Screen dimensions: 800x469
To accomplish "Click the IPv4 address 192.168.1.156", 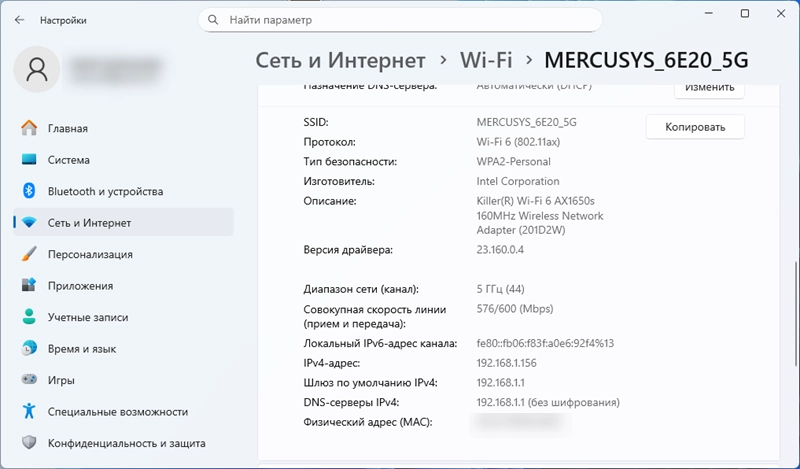I will point(507,363).
